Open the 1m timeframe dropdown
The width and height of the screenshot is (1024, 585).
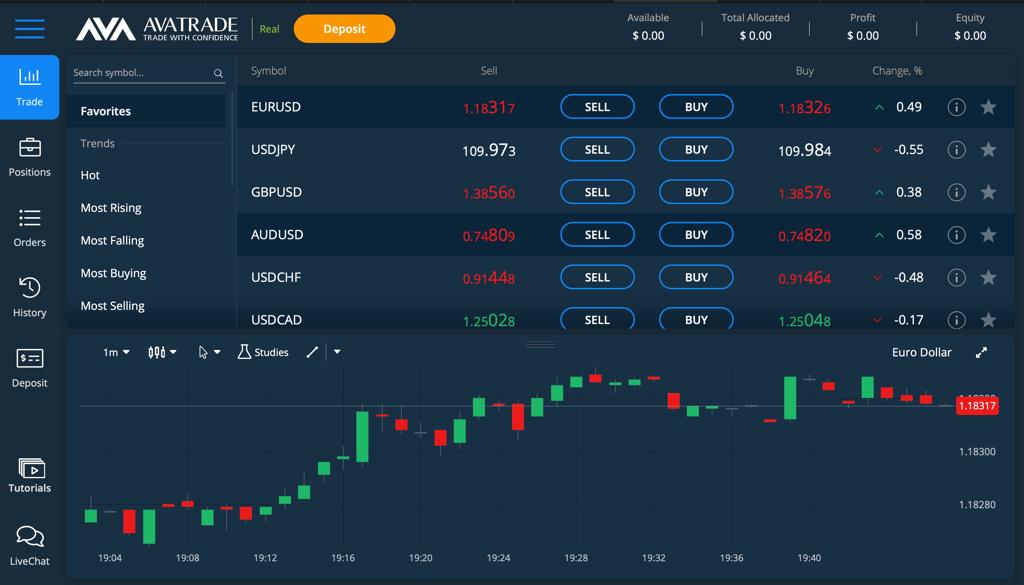[116, 352]
